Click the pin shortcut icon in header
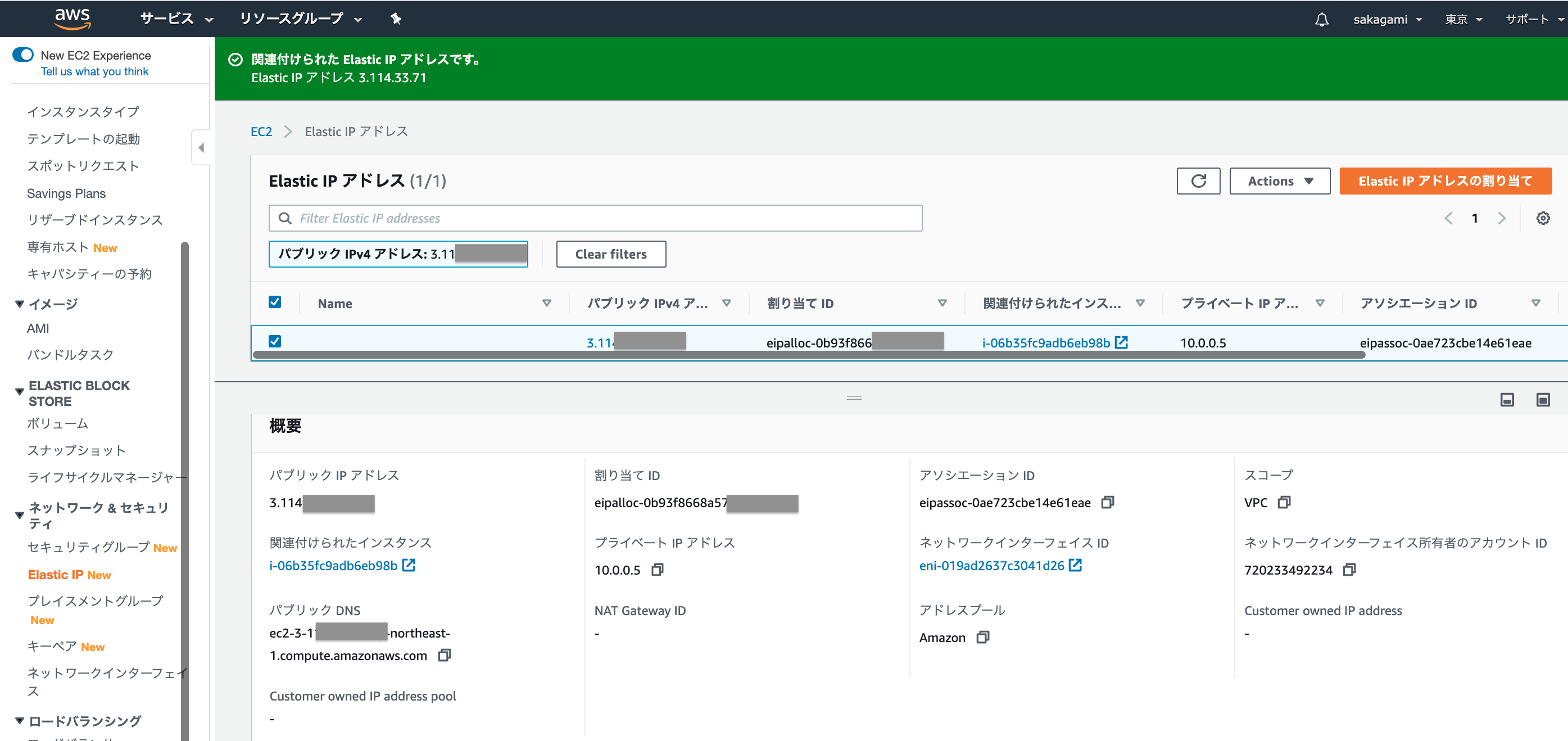This screenshot has width=1568, height=741. coord(396,19)
